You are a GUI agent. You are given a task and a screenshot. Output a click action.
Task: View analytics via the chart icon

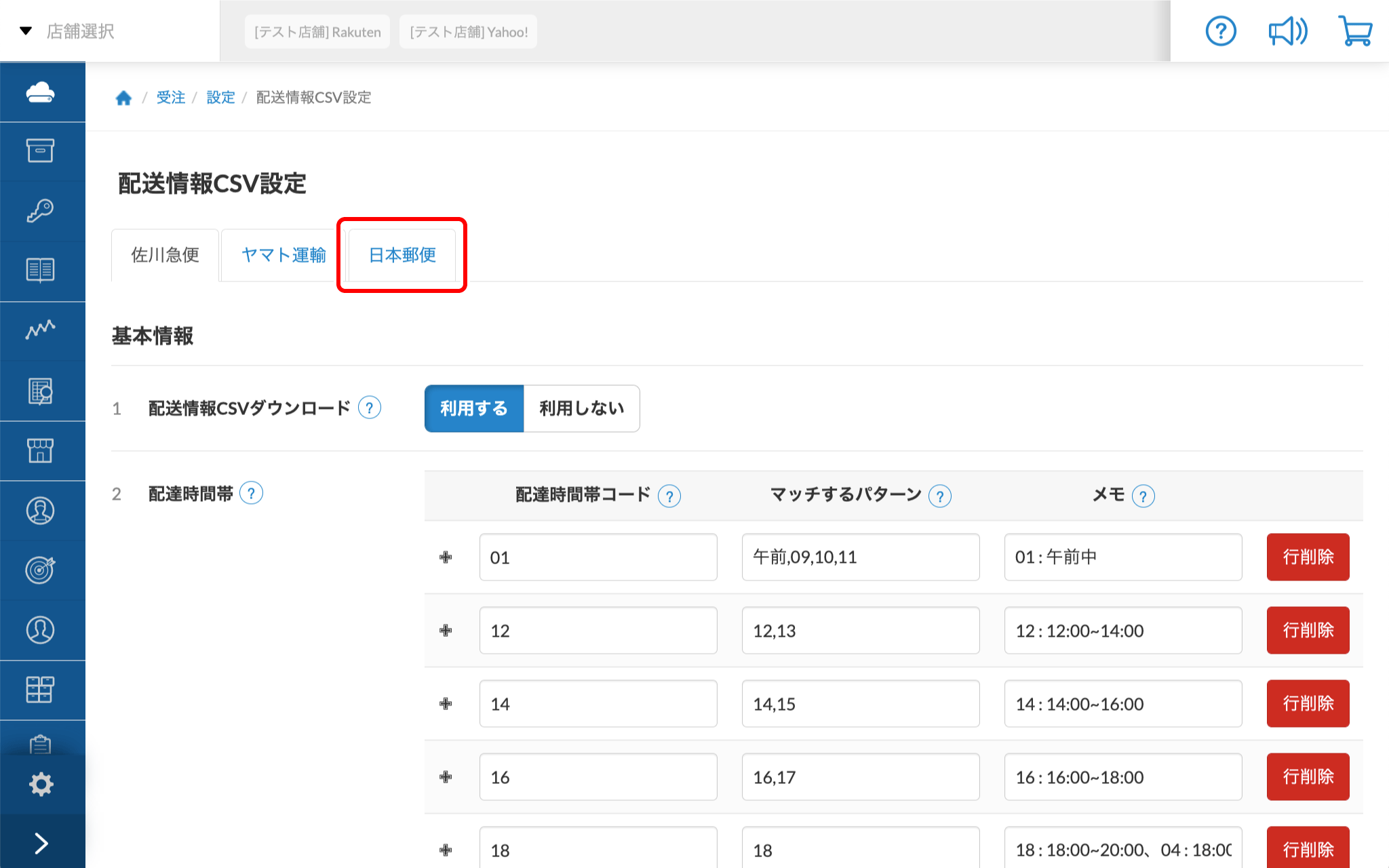(x=42, y=330)
